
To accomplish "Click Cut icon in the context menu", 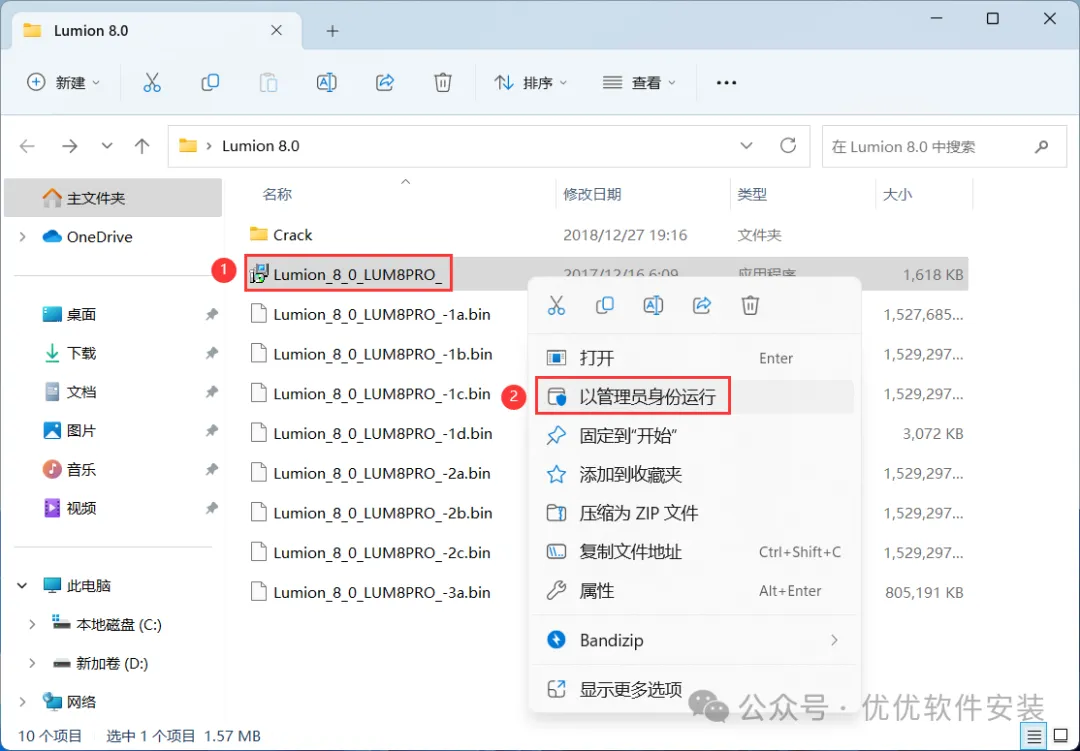I will coord(556,305).
